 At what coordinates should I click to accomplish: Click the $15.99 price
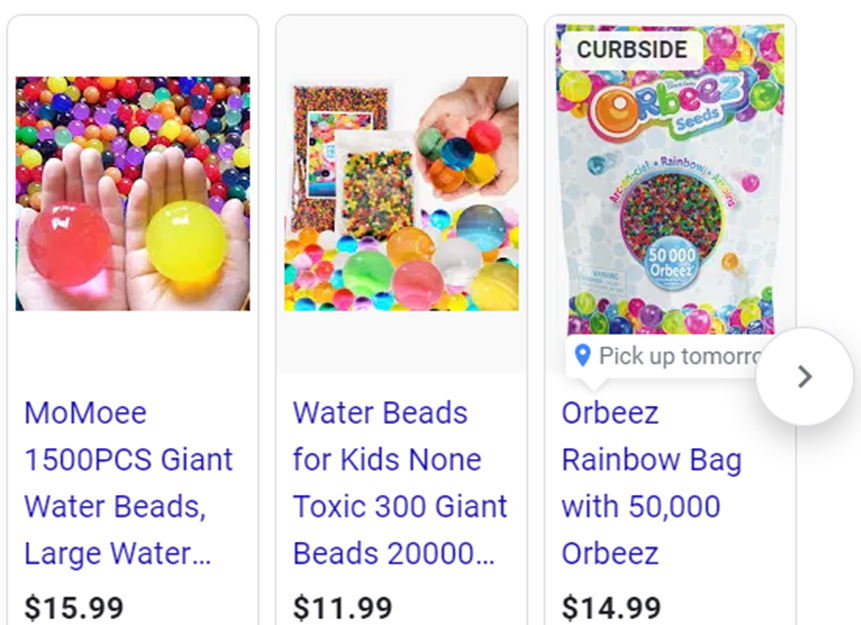tap(74, 608)
